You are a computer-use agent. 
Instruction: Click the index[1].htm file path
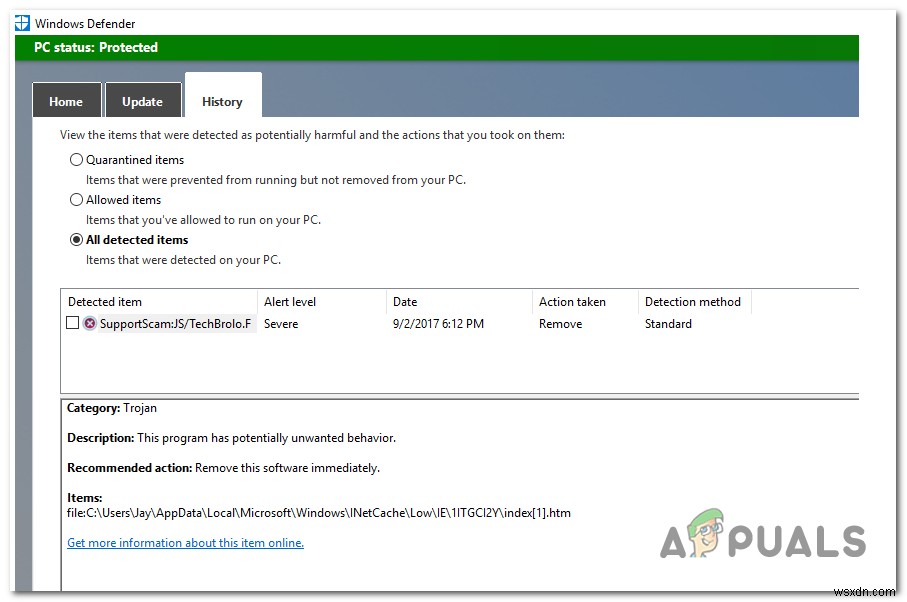(319, 512)
